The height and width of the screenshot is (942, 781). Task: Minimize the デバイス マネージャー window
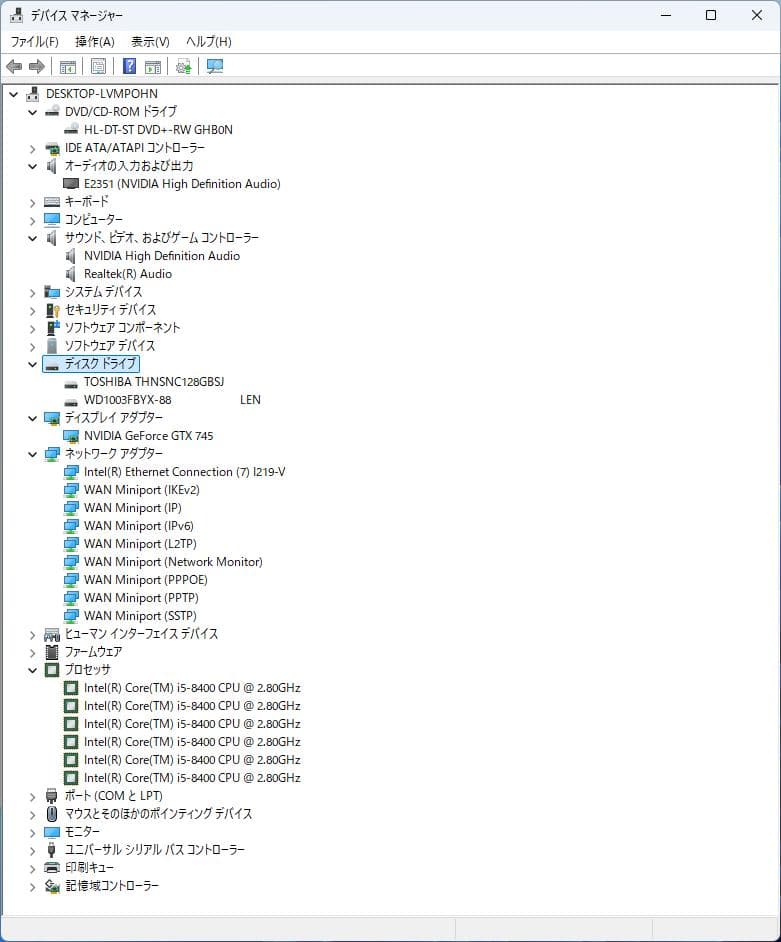coord(666,15)
